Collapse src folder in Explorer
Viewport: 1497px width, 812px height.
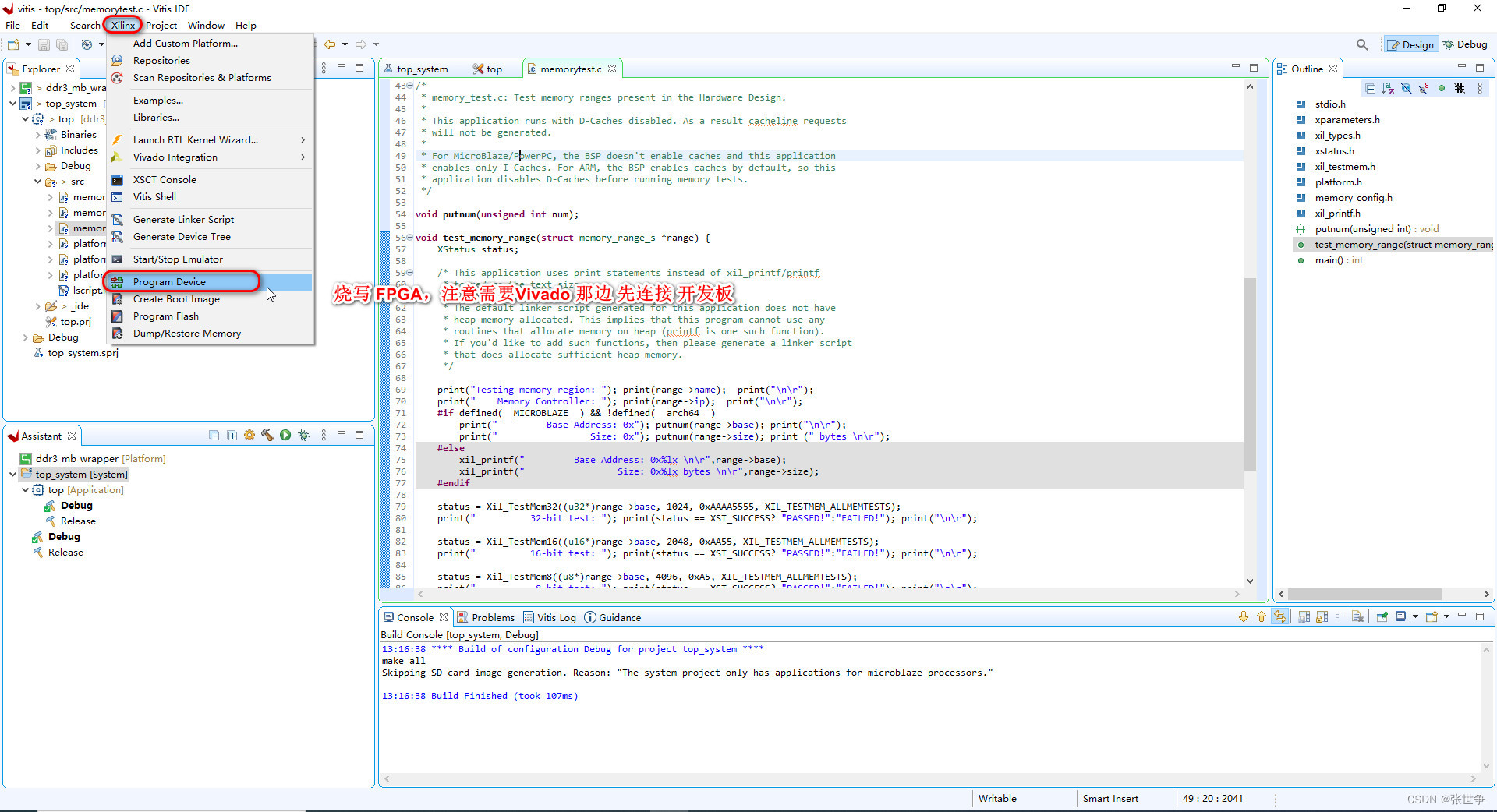pos(38,182)
